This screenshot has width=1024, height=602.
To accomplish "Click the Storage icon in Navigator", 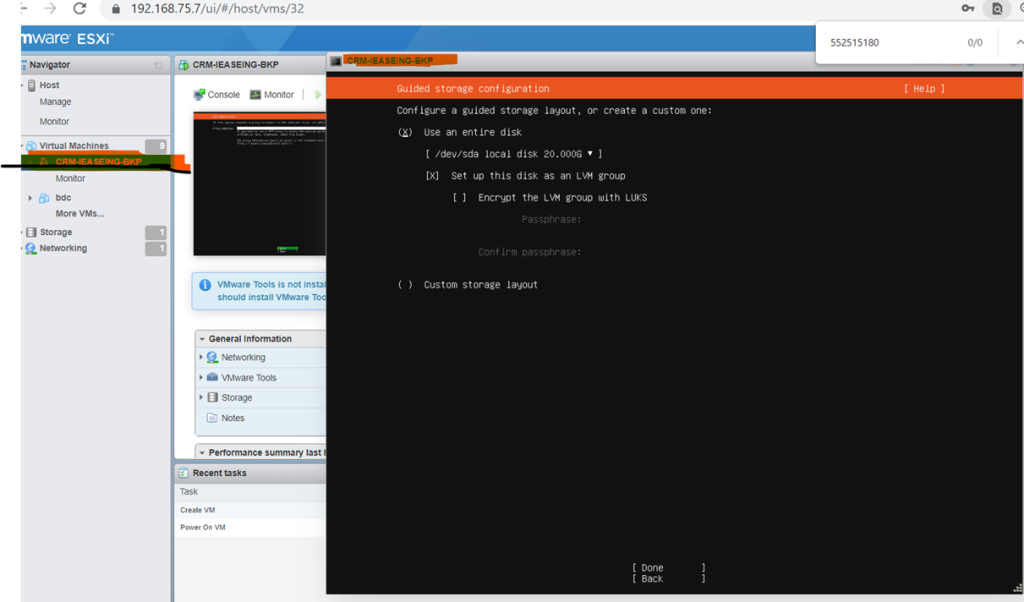I will (31, 232).
